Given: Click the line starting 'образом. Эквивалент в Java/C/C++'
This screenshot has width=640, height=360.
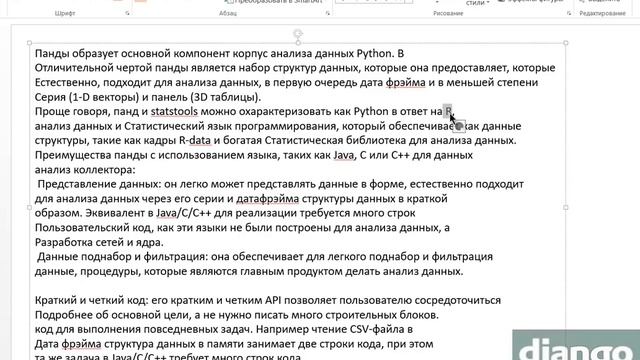Looking at the screenshot, I should point(225,213).
